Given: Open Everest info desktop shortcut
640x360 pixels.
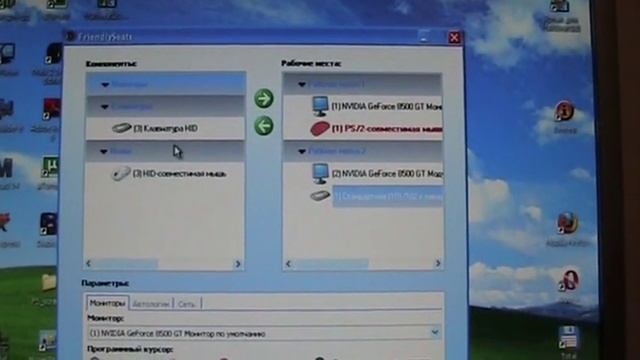Looking at the screenshot, I should click(564, 111).
